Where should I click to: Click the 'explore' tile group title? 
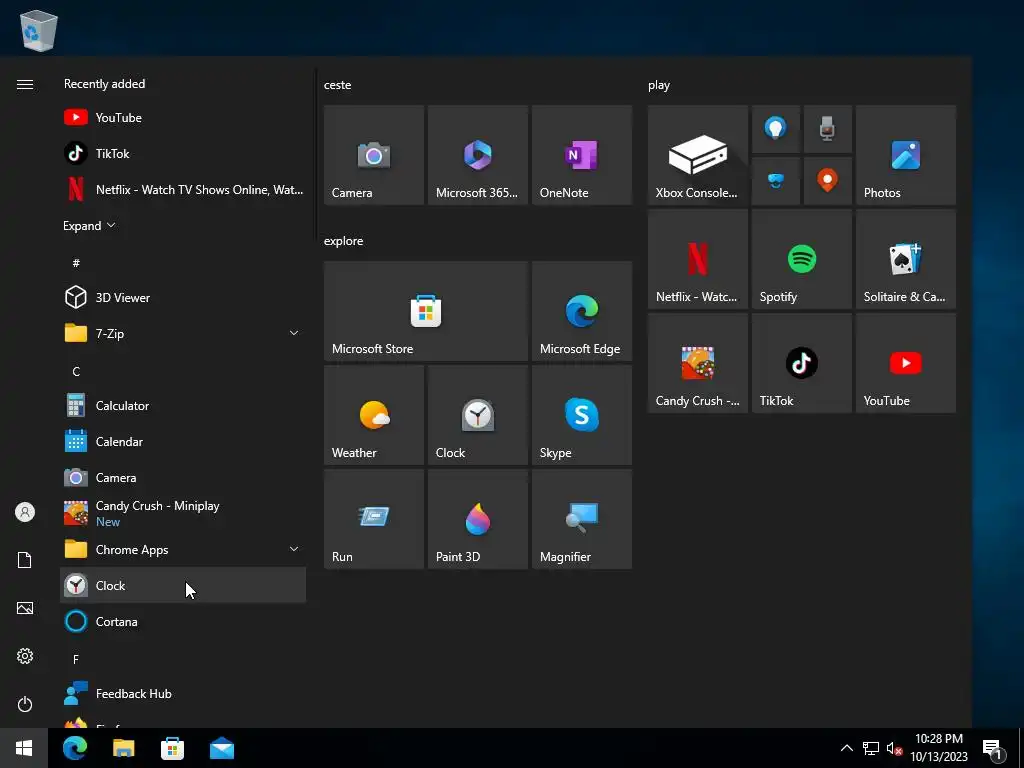point(344,241)
